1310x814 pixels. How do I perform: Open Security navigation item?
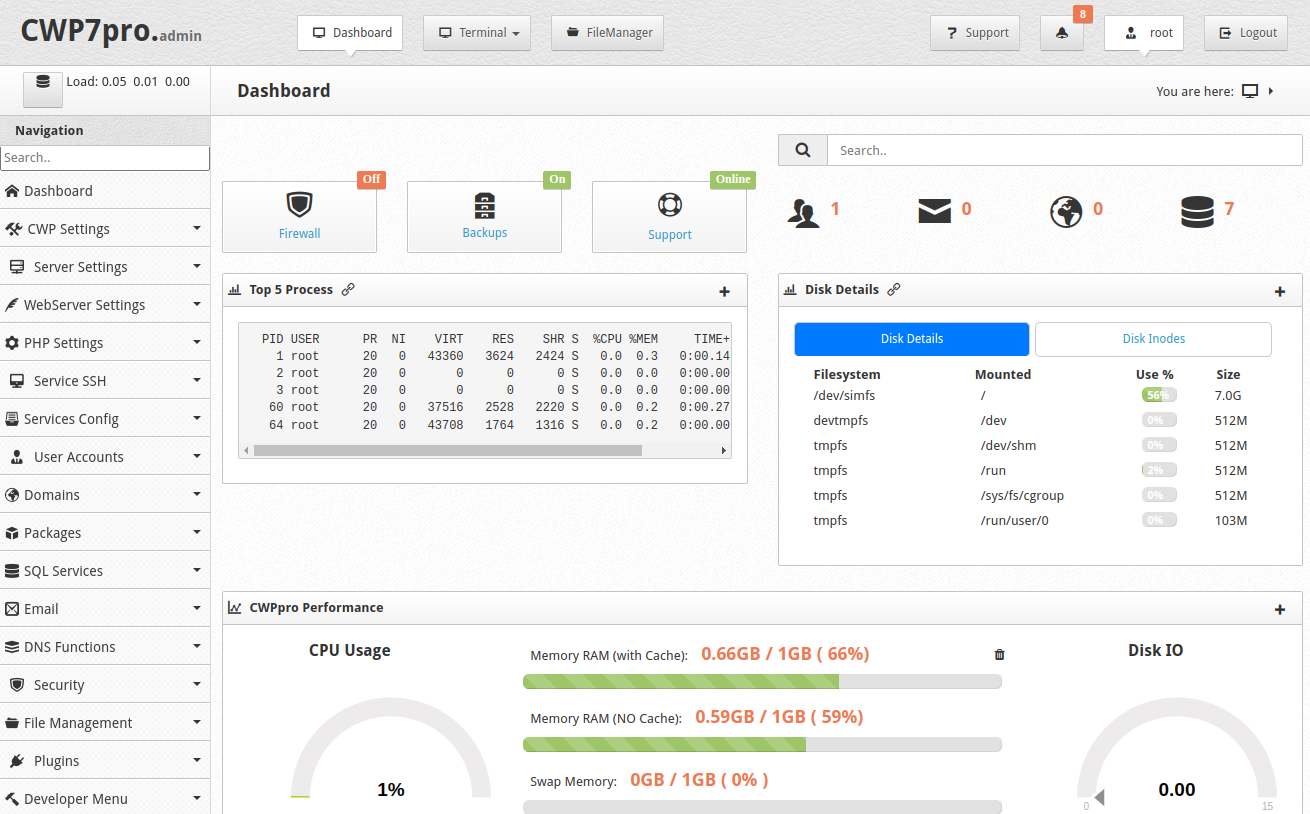(x=105, y=685)
